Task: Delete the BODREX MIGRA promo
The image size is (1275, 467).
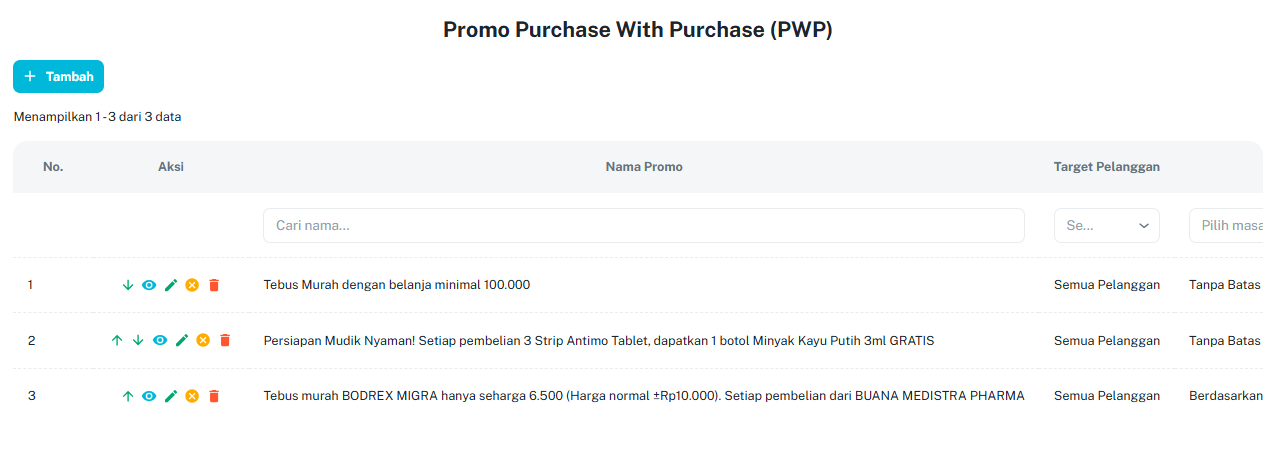Action: pyautogui.click(x=214, y=396)
